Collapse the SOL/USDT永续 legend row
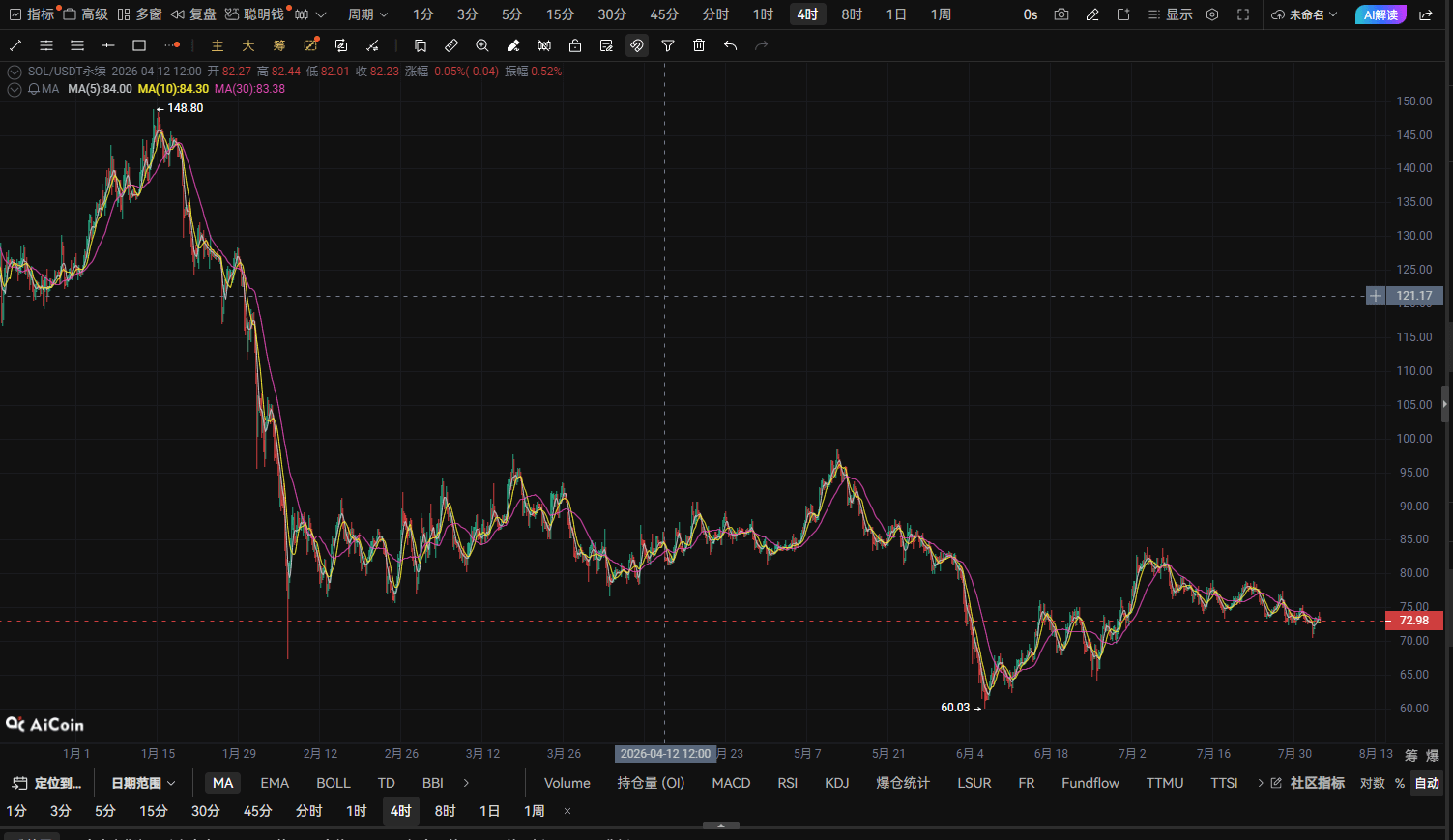 pos(15,72)
